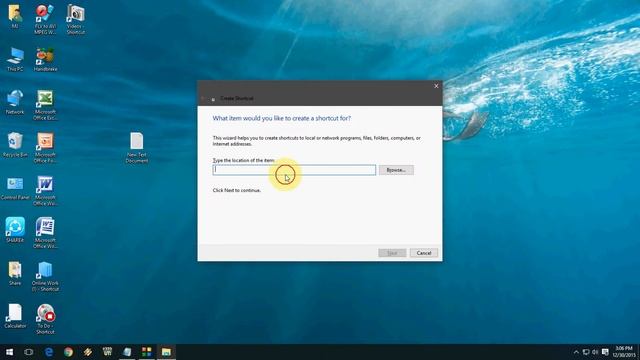This screenshot has height=360, width=640.
Task: Select the Videos shortcut icon
Action: click(76, 19)
